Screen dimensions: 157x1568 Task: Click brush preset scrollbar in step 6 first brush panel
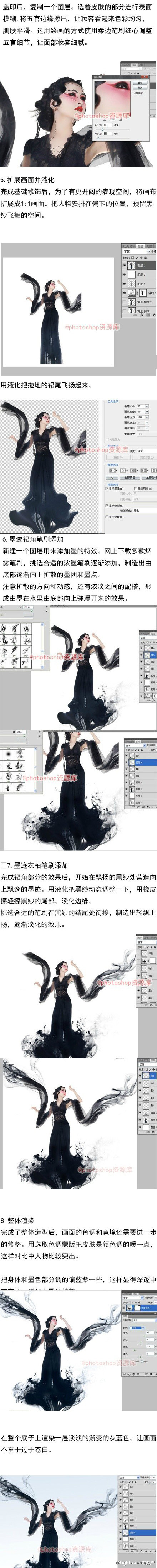pos(42,646)
